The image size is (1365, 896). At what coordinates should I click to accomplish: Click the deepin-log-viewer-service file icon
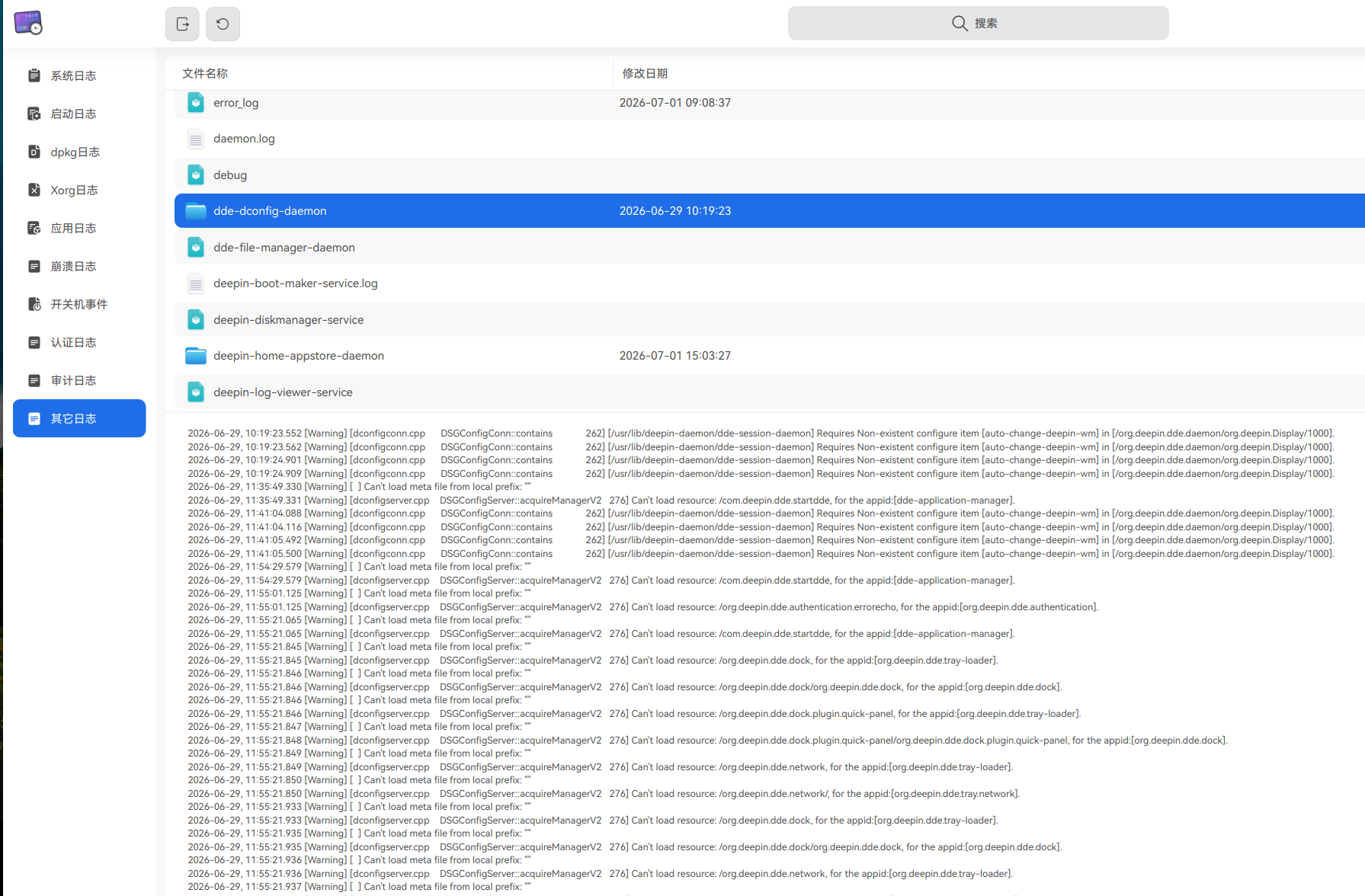coord(196,392)
